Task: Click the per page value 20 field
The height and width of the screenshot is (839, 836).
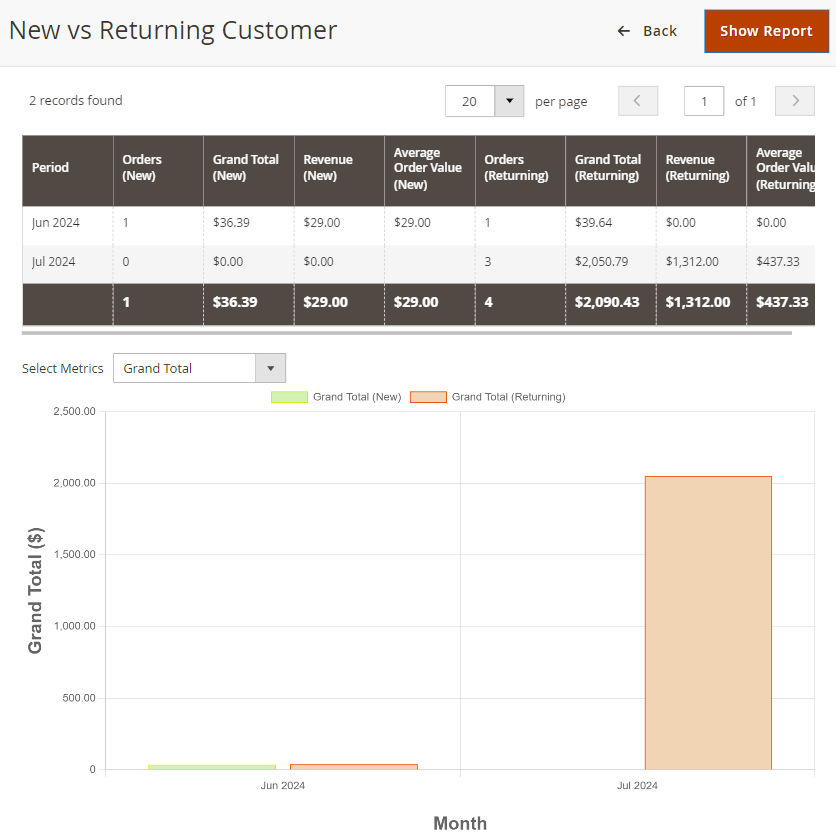Action: point(470,101)
